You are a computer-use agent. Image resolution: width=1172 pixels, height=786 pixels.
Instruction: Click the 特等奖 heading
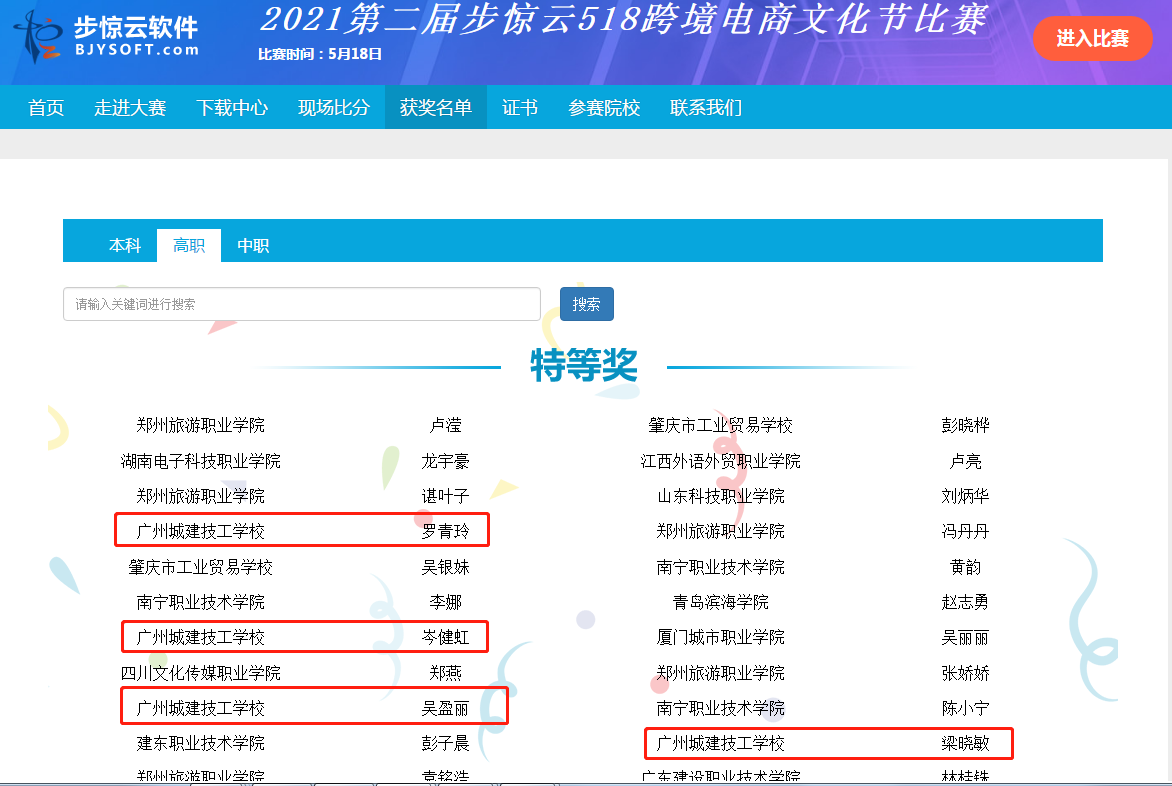pyautogui.click(x=584, y=366)
